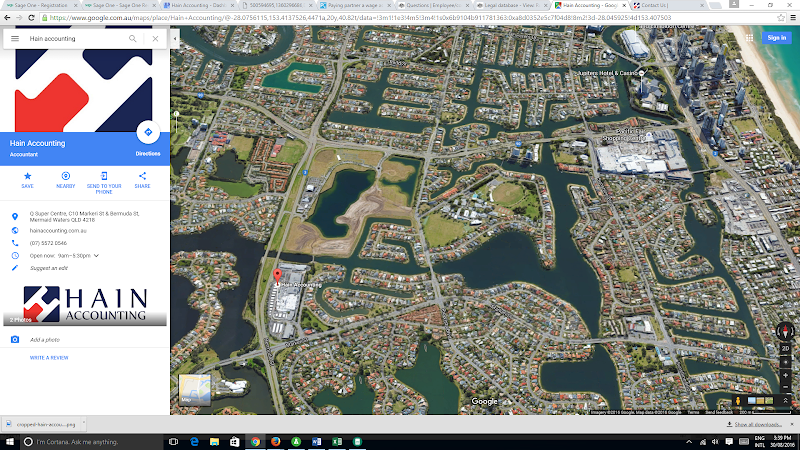Save Hain Accounting with the star icon

point(27,177)
